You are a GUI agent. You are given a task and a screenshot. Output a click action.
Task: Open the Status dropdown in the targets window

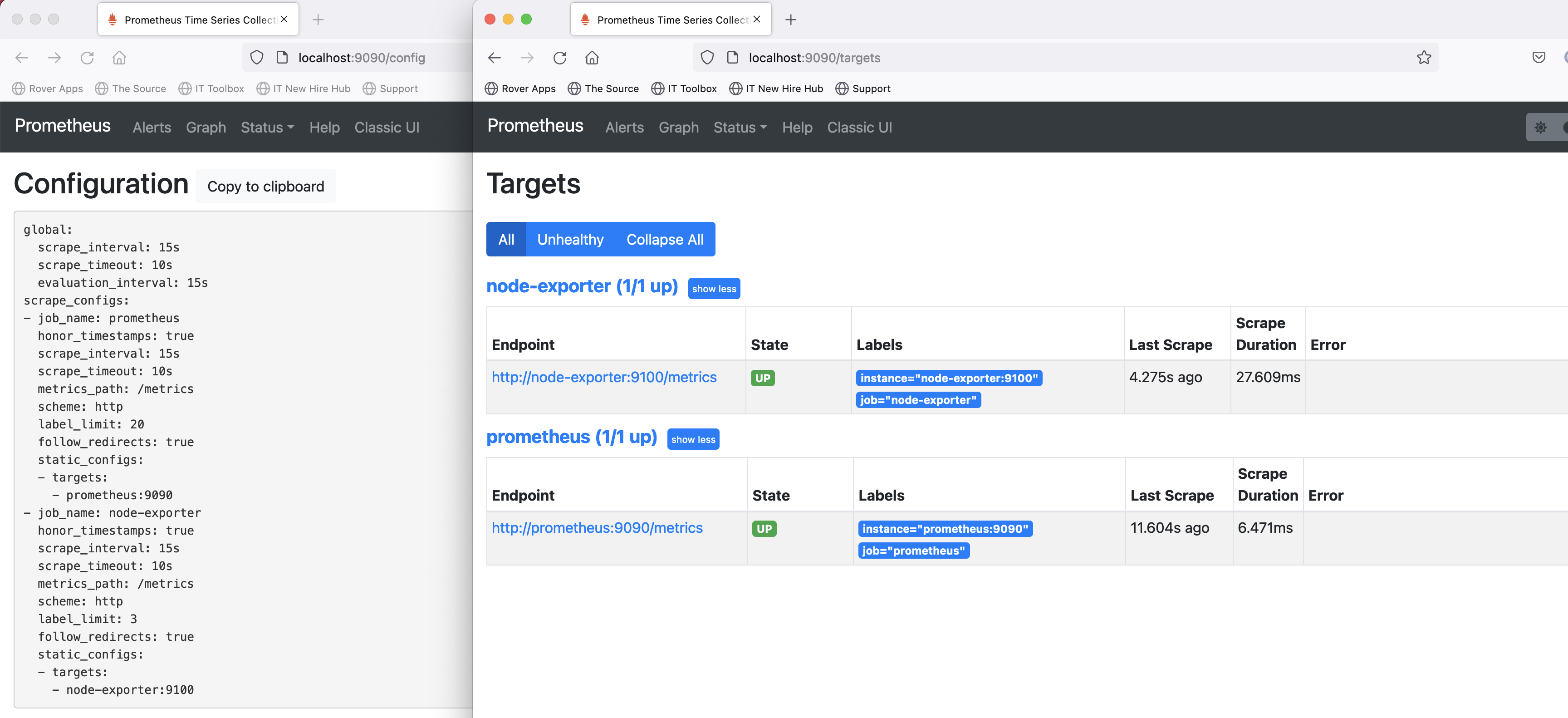740,127
